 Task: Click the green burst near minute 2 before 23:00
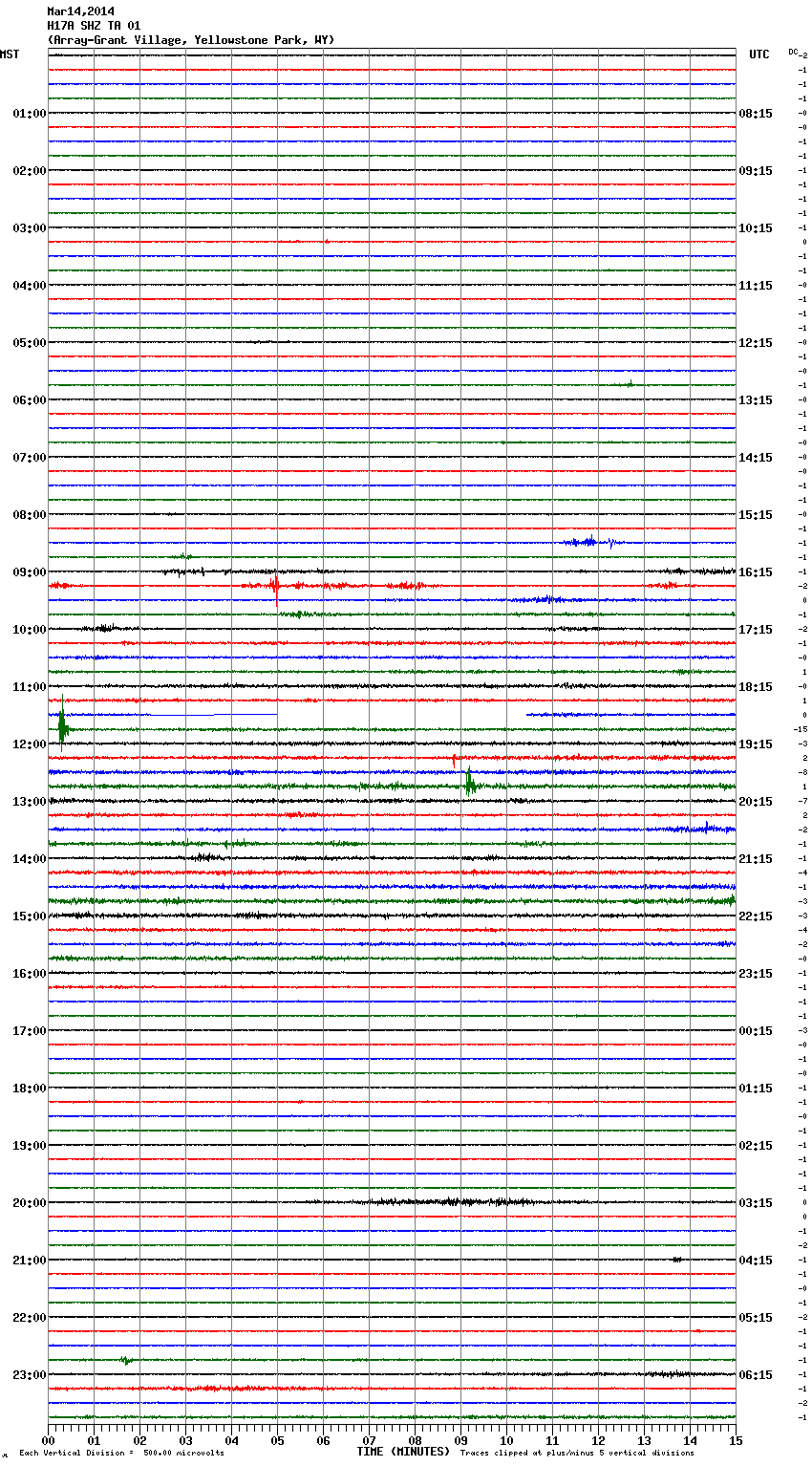127,1360
